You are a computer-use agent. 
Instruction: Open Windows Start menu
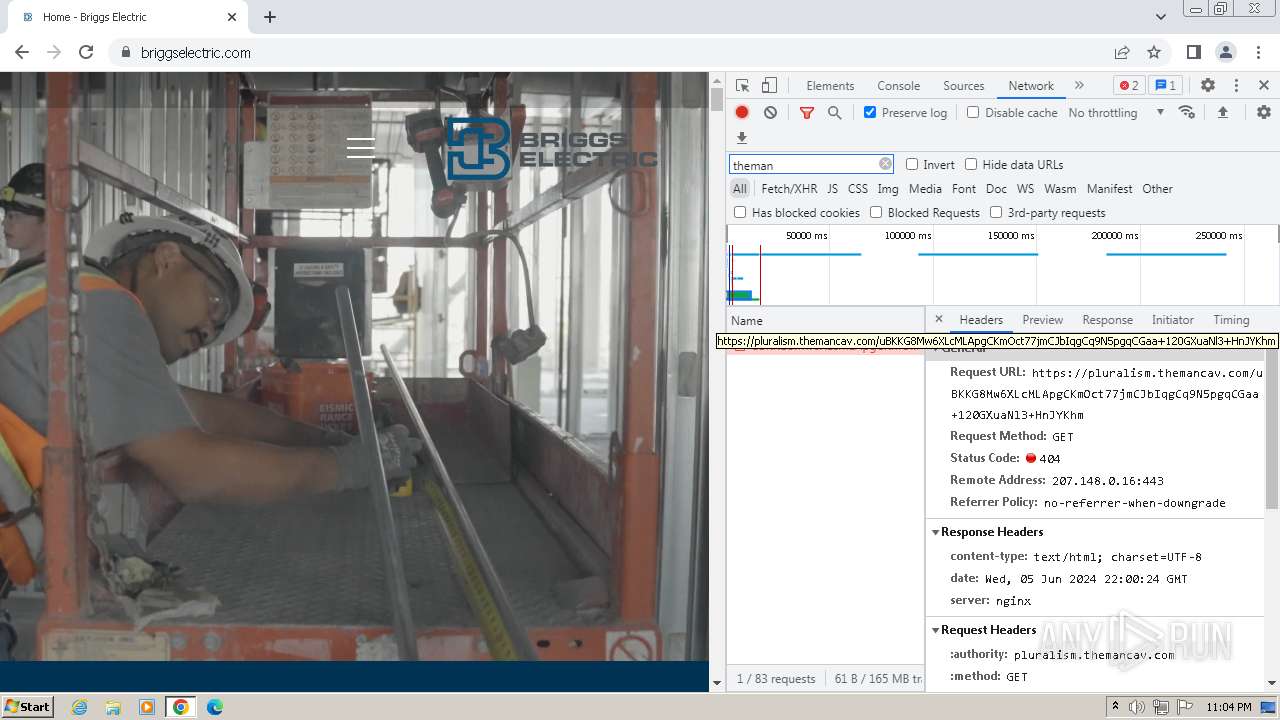pos(27,706)
